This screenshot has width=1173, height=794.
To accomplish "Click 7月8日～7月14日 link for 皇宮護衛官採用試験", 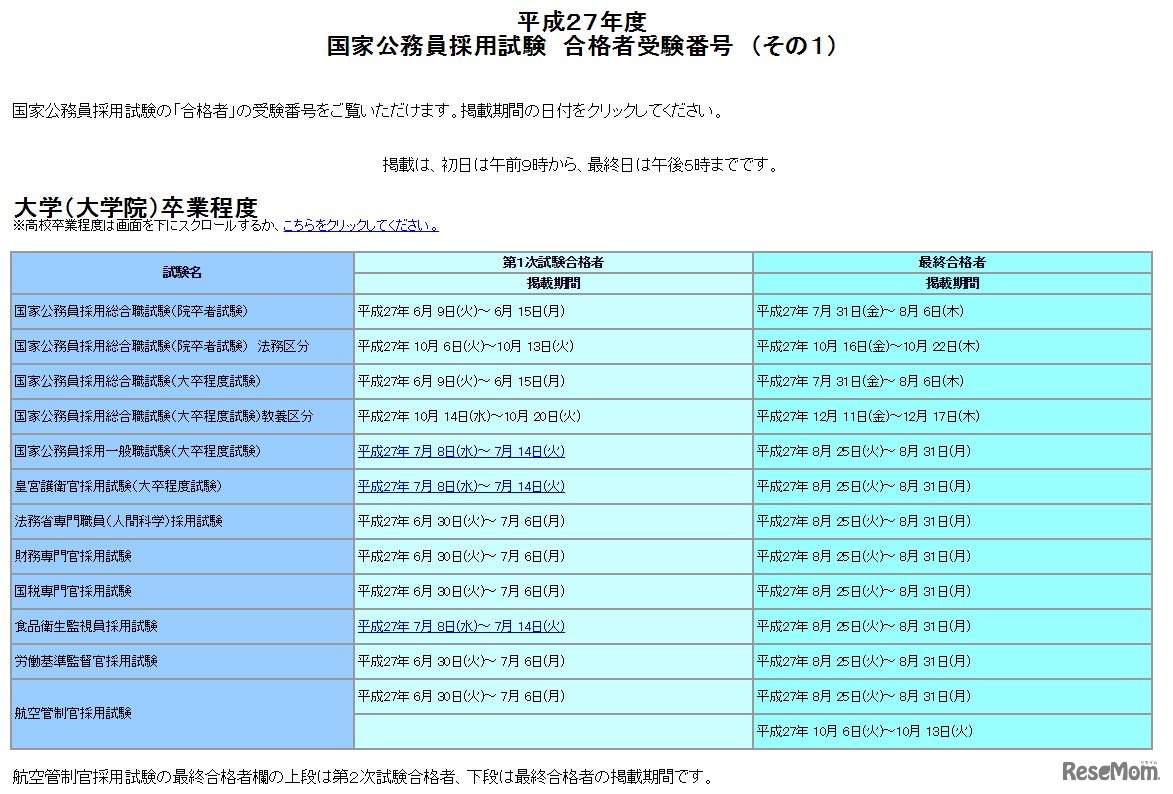I will tap(459, 486).
